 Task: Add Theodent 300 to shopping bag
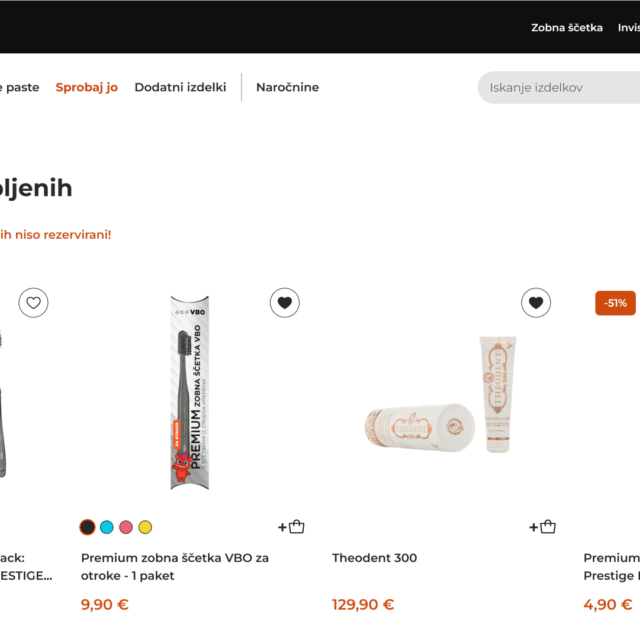[542, 527]
